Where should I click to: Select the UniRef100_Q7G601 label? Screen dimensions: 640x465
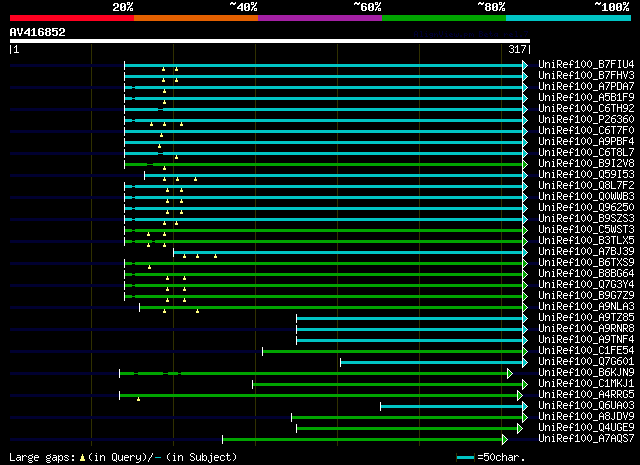(586, 362)
